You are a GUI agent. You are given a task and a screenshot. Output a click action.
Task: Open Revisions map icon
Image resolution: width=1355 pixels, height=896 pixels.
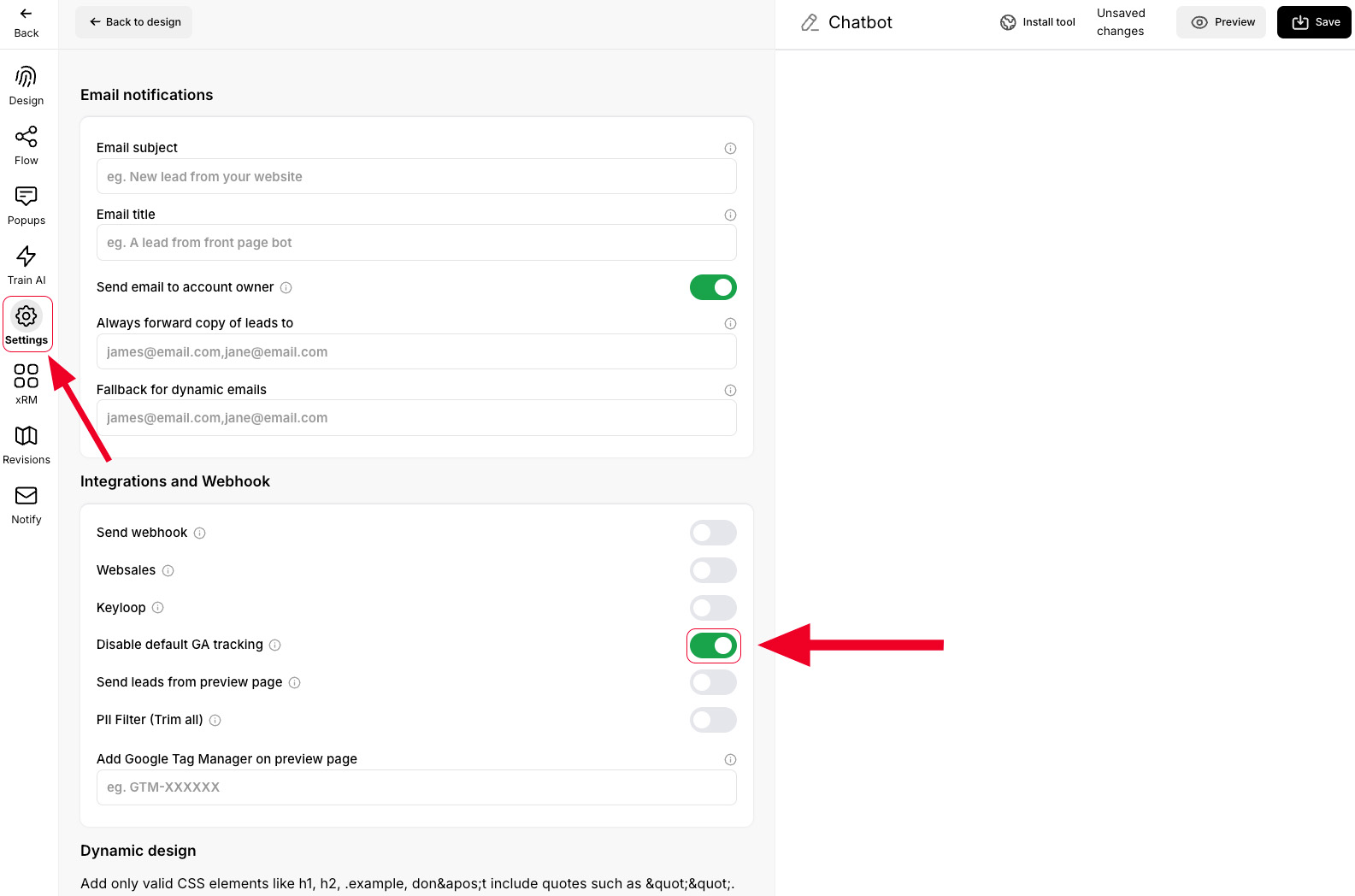pos(27,436)
